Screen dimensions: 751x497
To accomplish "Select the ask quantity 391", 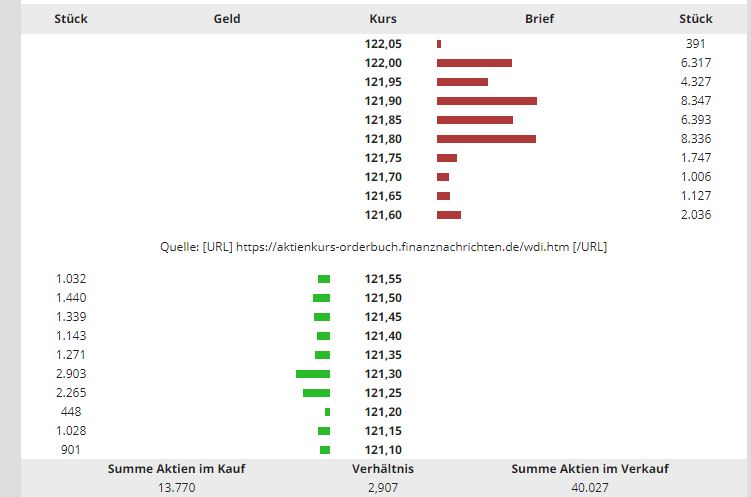I will 695,44.
